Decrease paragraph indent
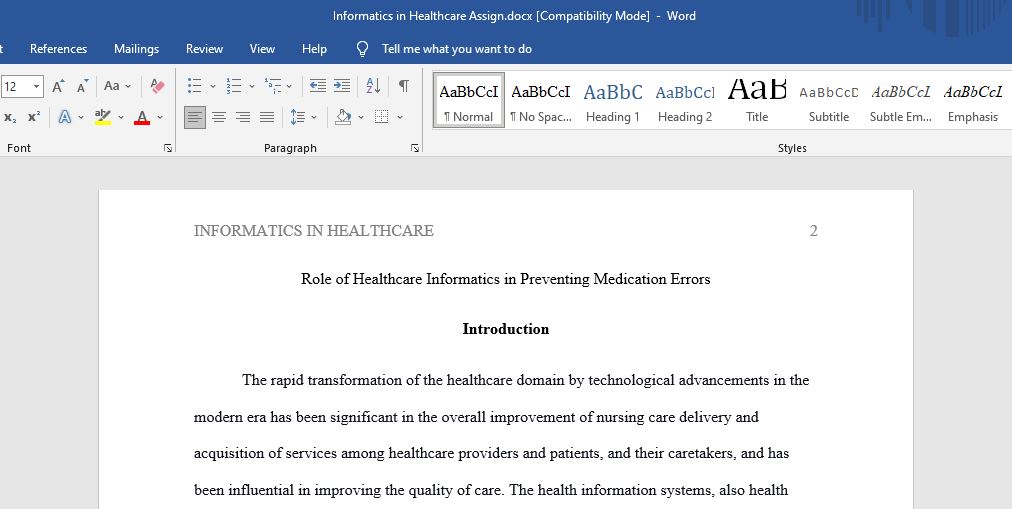 318,86
